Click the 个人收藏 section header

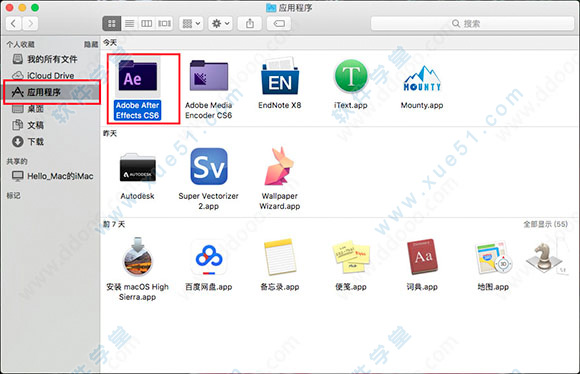click(x=21, y=44)
